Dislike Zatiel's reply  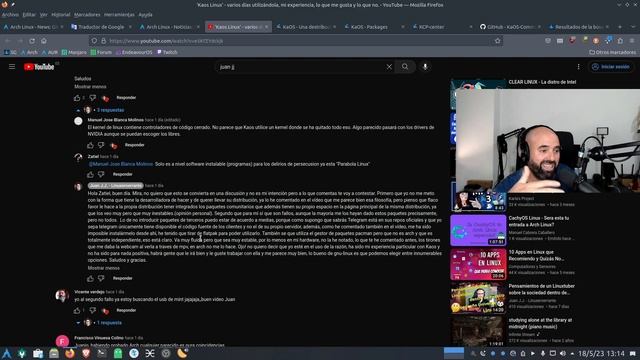click(101, 174)
